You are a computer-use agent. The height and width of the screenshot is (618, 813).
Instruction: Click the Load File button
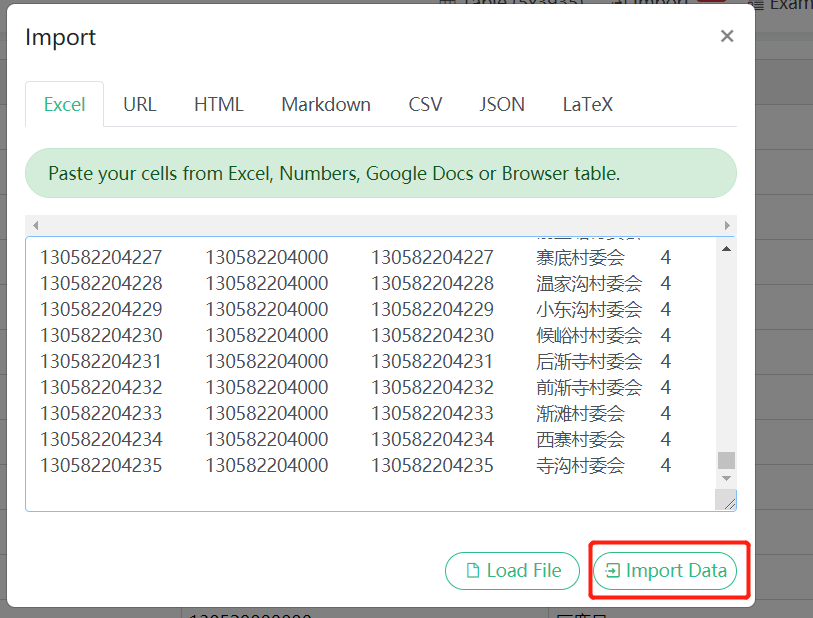pyautogui.click(x=512, y=571)
